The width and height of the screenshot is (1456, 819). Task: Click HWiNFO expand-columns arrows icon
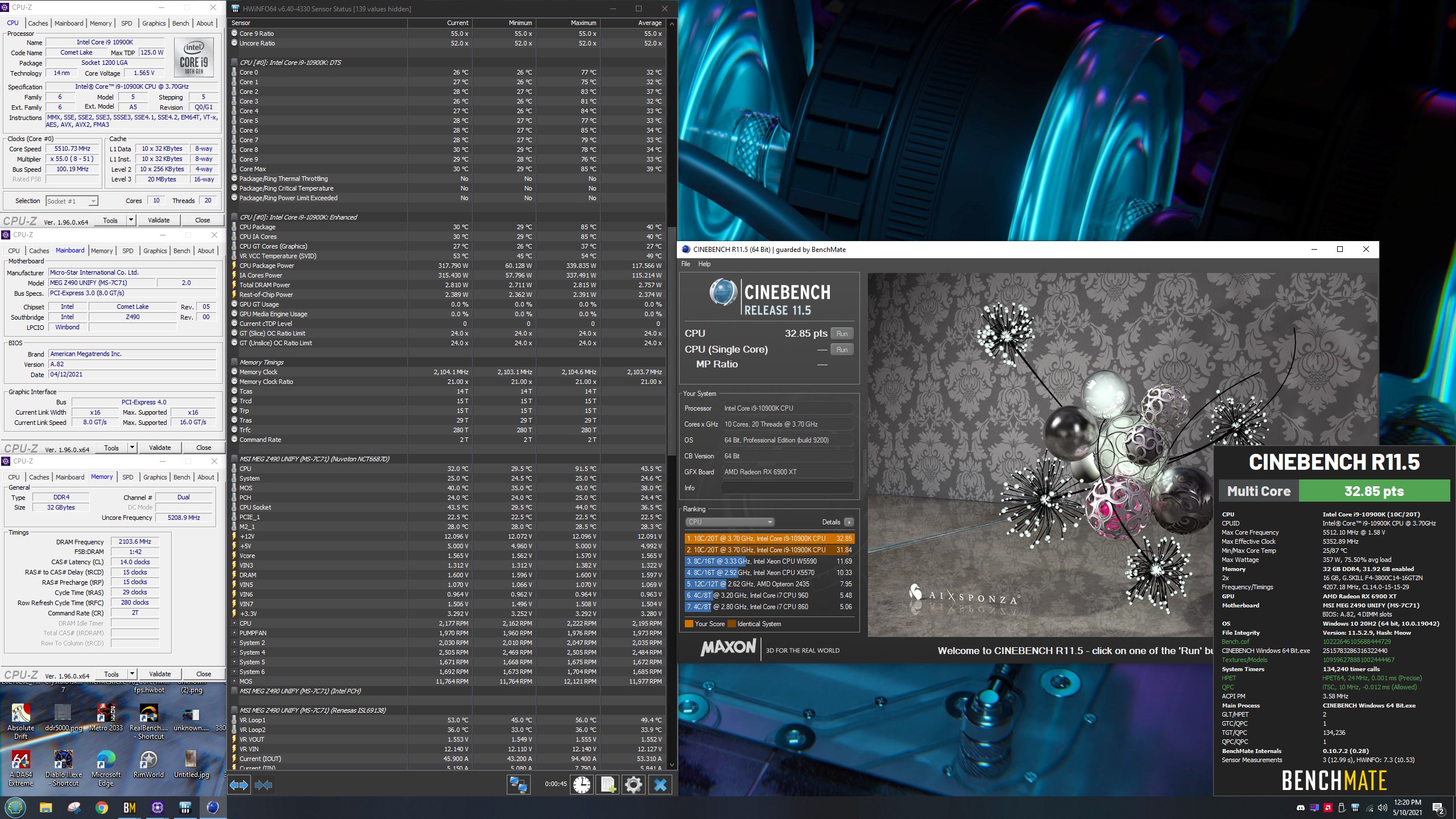coord(239,785)
